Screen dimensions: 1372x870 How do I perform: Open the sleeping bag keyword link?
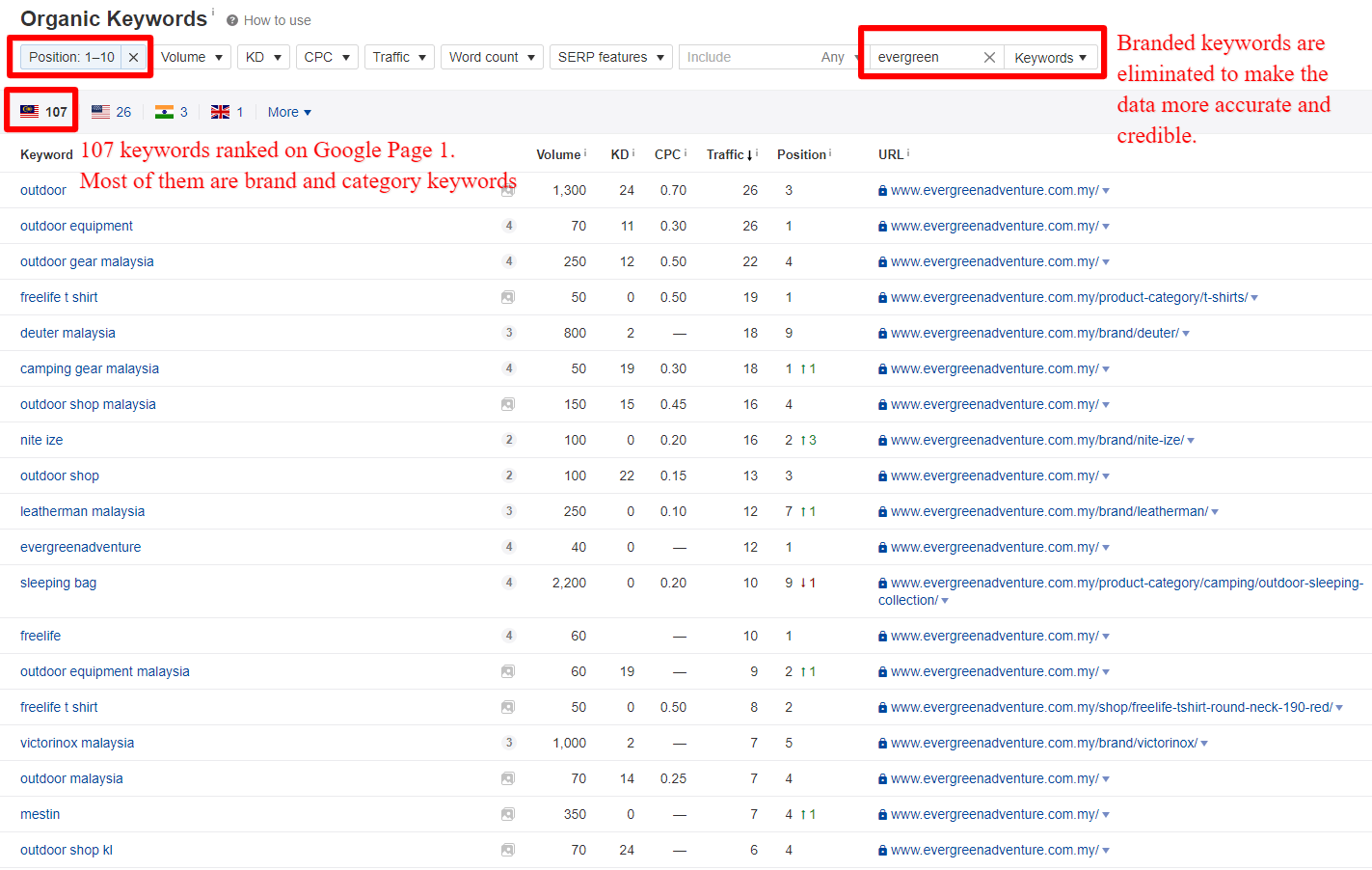tap(58, 583)
